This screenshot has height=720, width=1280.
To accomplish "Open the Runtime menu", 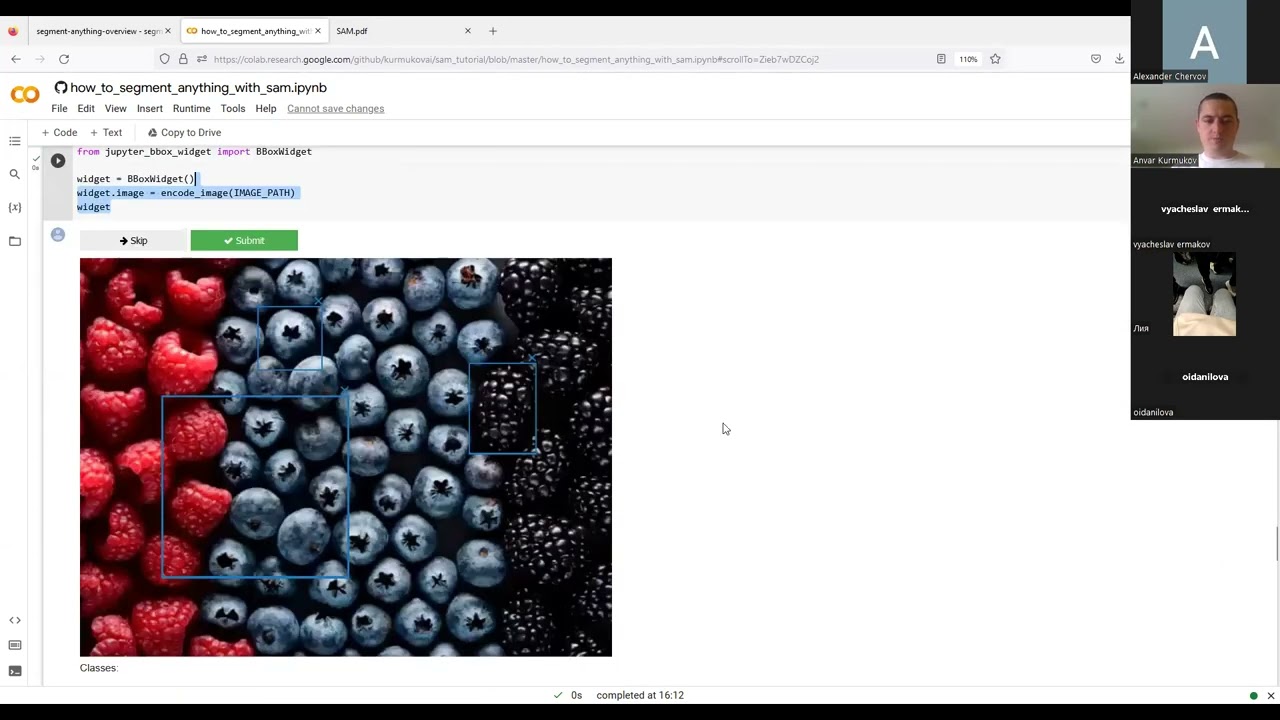I will [191, 108].
